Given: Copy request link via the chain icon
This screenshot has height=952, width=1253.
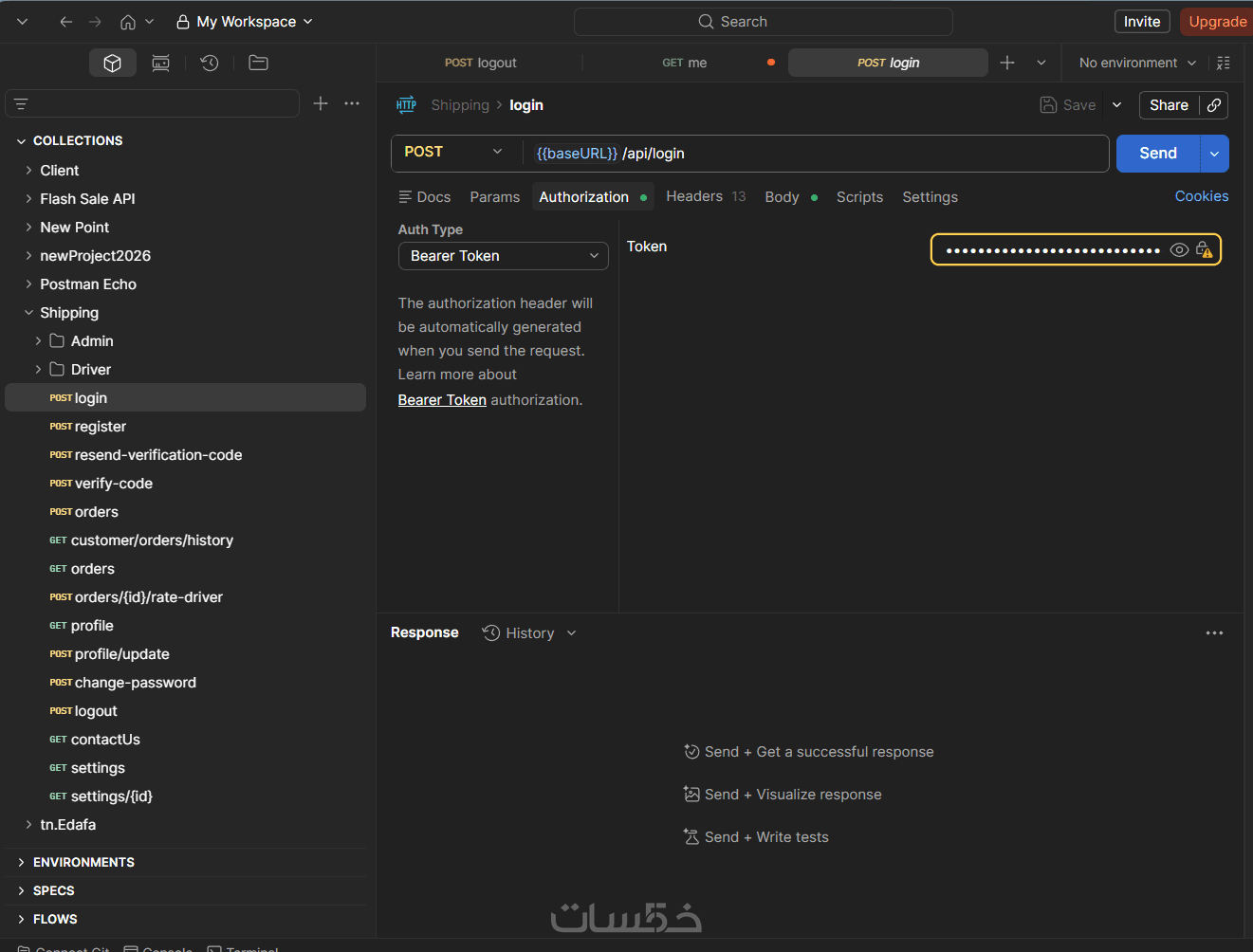Looking at the screenshot, I should click(x=1214, y=105).
